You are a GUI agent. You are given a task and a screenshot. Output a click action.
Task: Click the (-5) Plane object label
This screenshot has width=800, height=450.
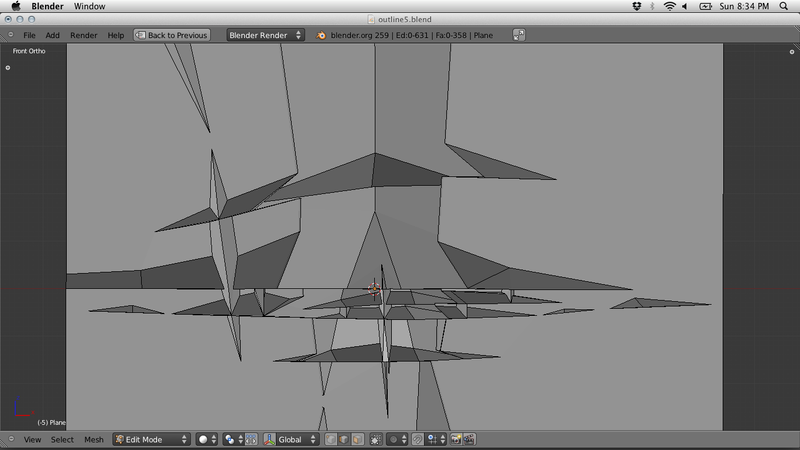[x=52, y=422]
